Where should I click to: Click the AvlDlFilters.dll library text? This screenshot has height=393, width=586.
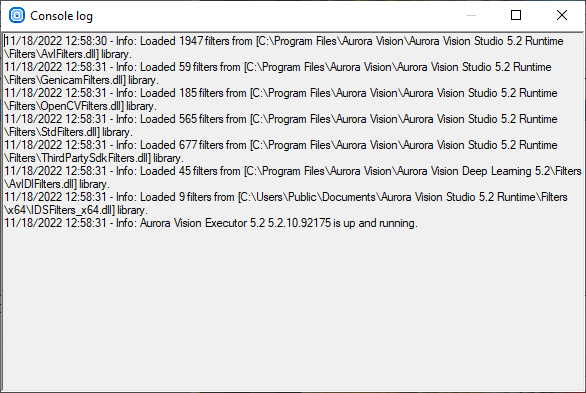pyautogui.click(x=57, y=184)
